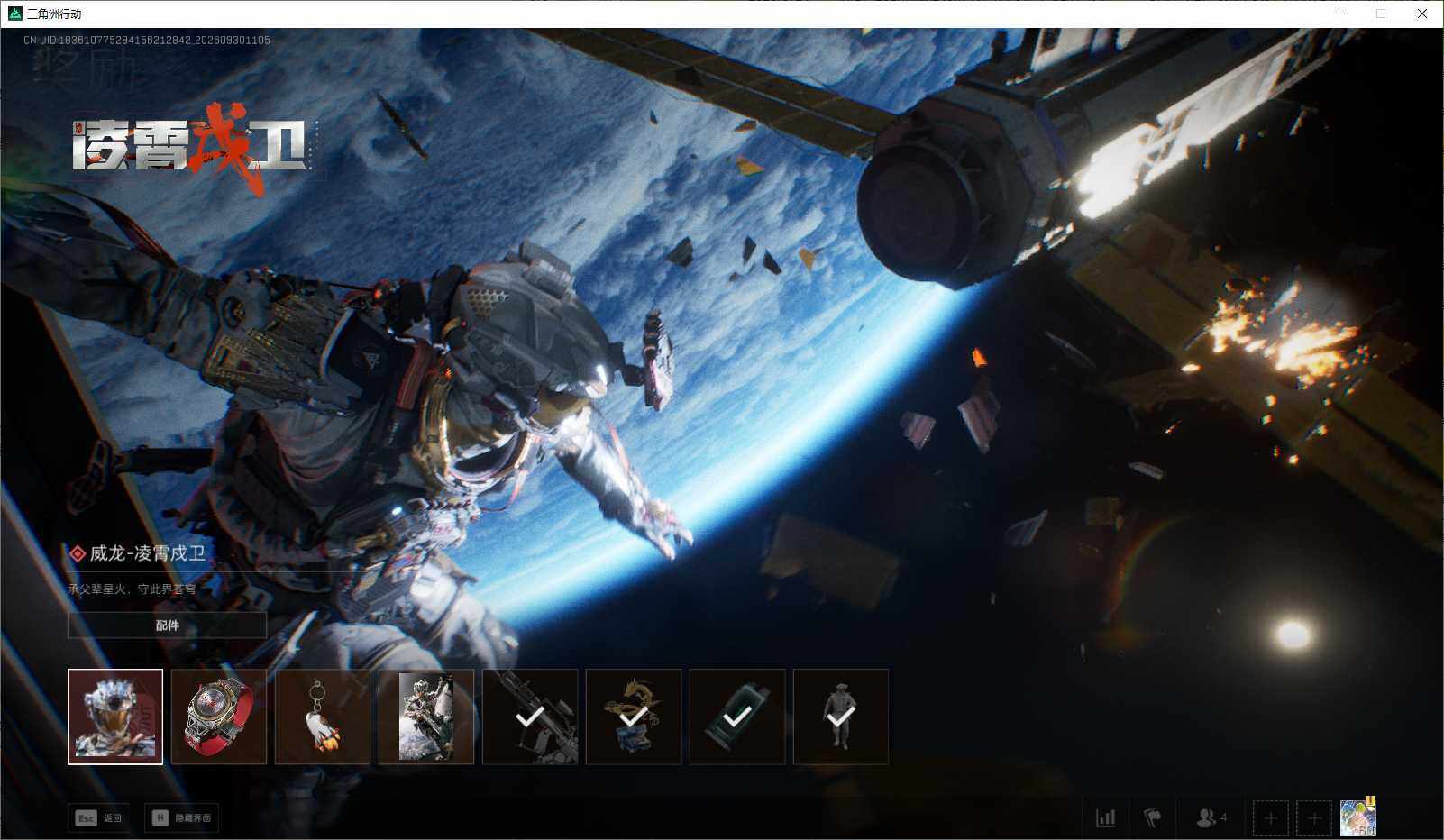The image size is (1444, 840).
Task: Open the flags icon in bottom bar
Action: click(x=1153, y=818)
